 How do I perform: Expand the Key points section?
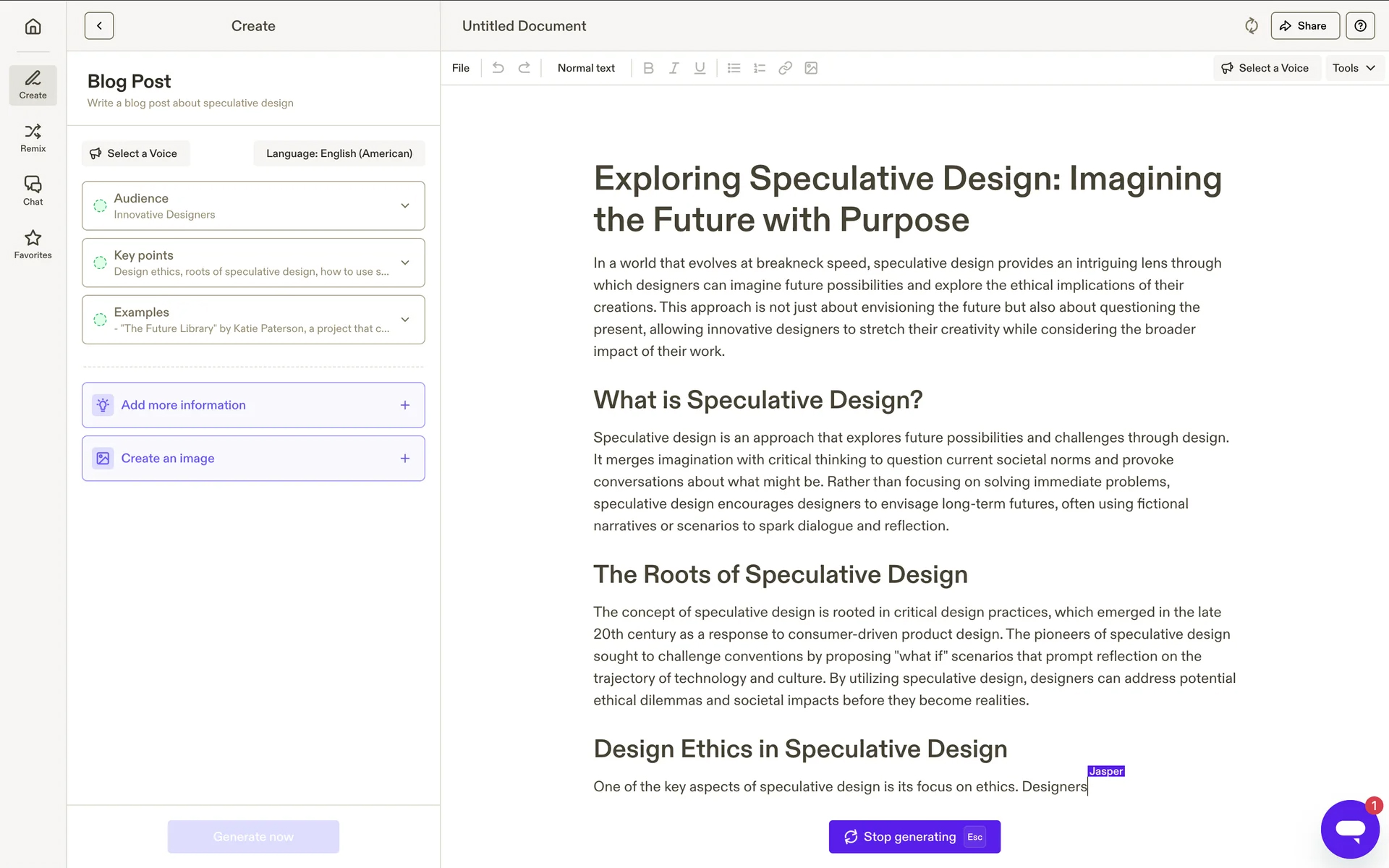[405, 263]
